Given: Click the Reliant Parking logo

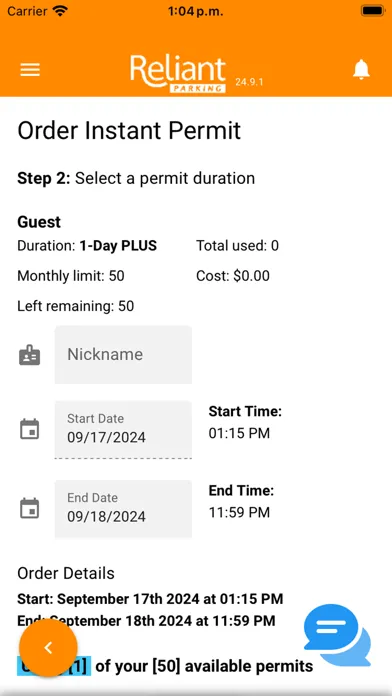Looking at the screenshot, I should click(x=178, y=74).
